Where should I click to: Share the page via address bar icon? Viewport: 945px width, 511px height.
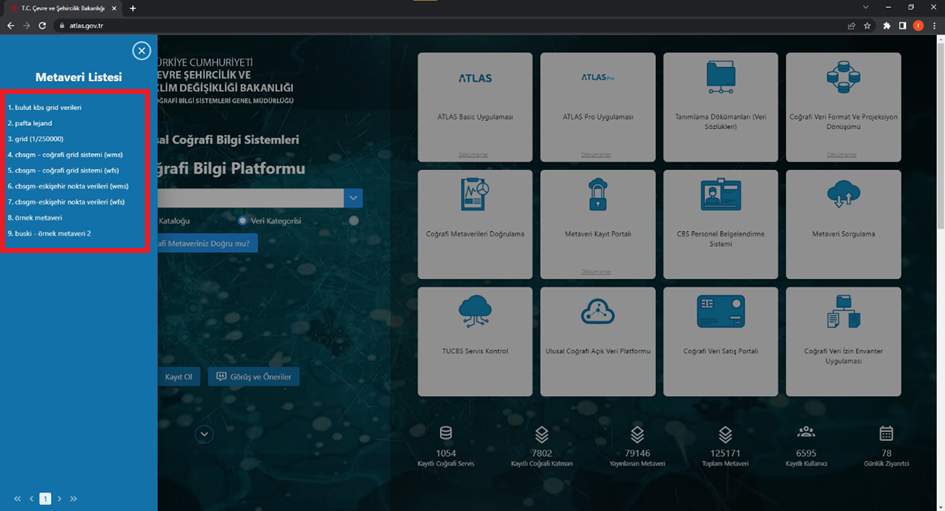pyautogui.click(x=851, y=26)
